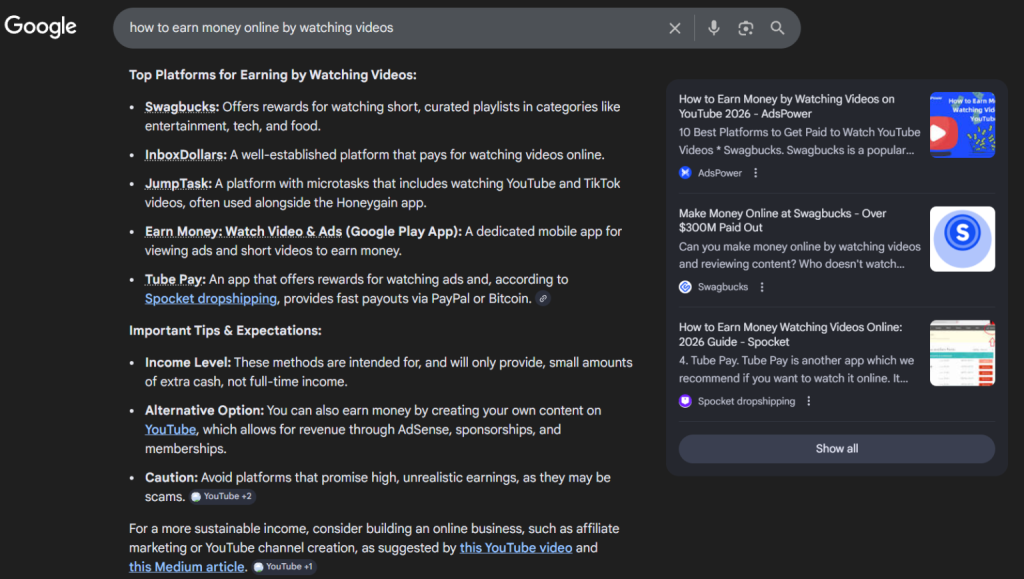Click the Tube Pay term in list

[x=175, y=279]
